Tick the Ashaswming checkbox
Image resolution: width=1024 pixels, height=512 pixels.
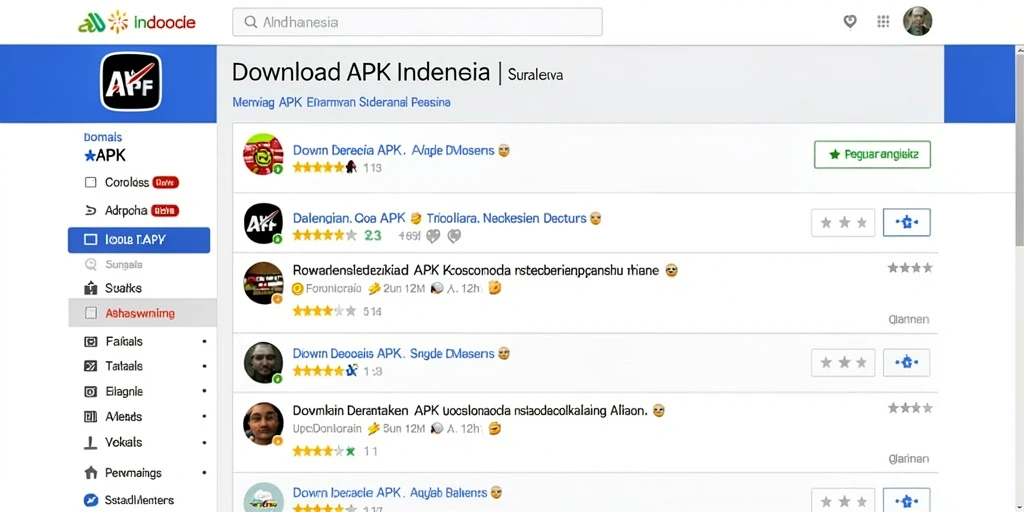pyautogui.click(x=91, y=313)
